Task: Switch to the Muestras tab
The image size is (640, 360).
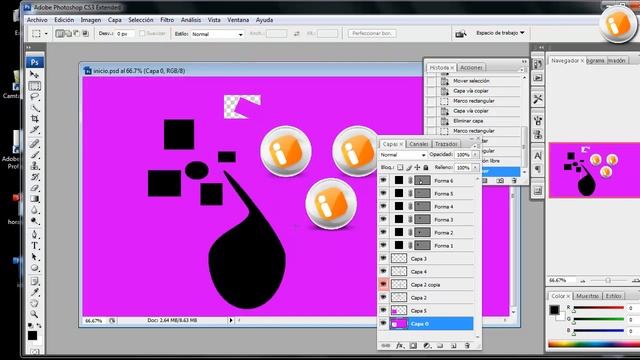Action: (x=587, y=296)
